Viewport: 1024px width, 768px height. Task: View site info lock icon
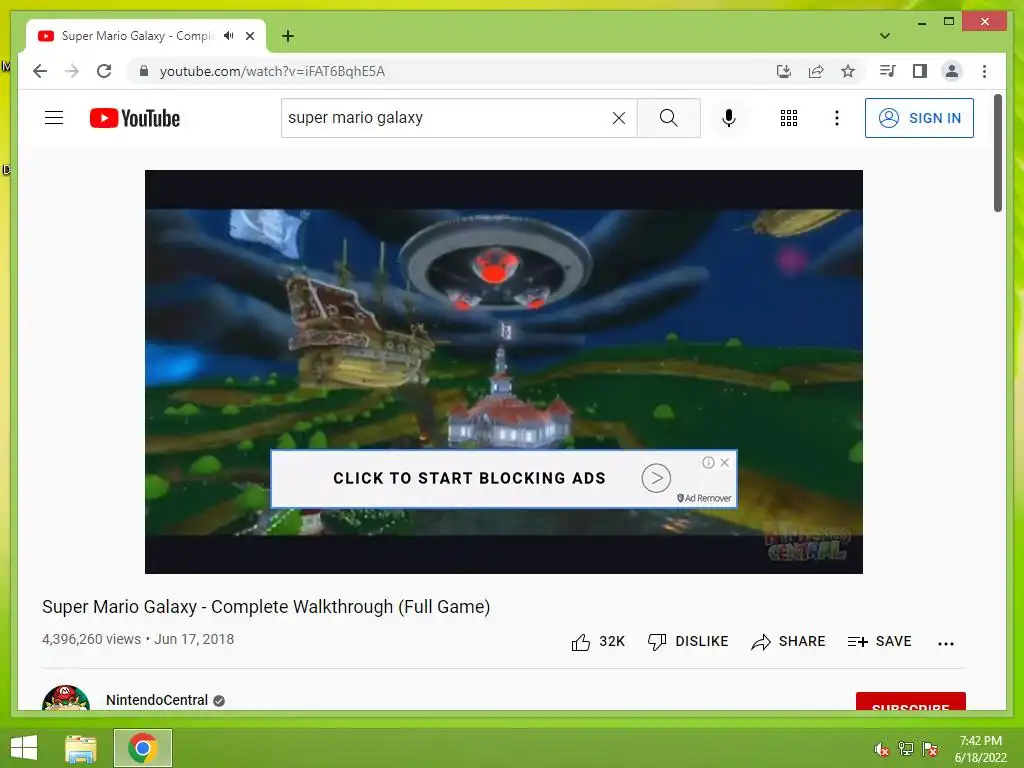coord(144,71)
